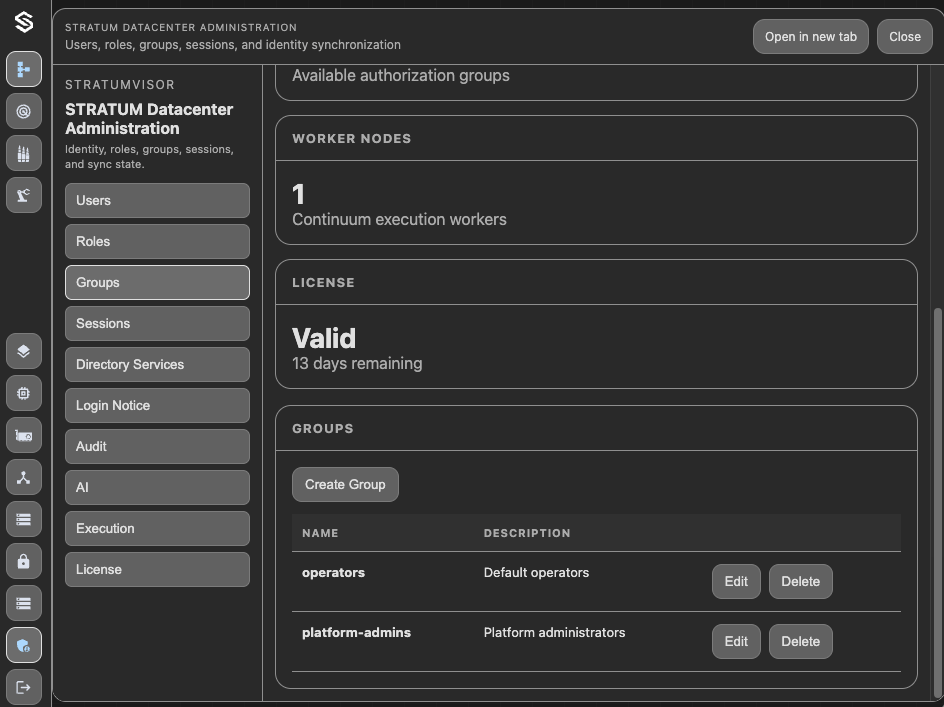The width and height of the screenshot is (944, 707).
Task: Go to the Roles section
Action: [157, 241]
